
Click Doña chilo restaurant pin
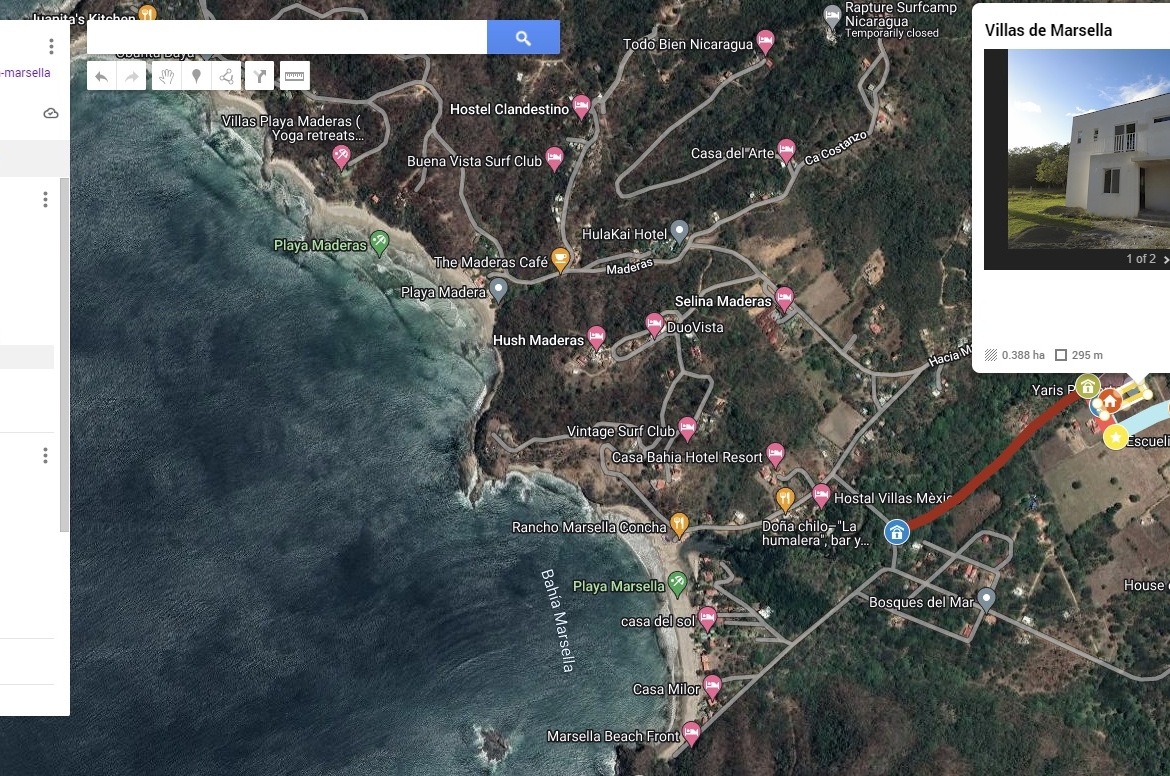(x=784, y=498)
